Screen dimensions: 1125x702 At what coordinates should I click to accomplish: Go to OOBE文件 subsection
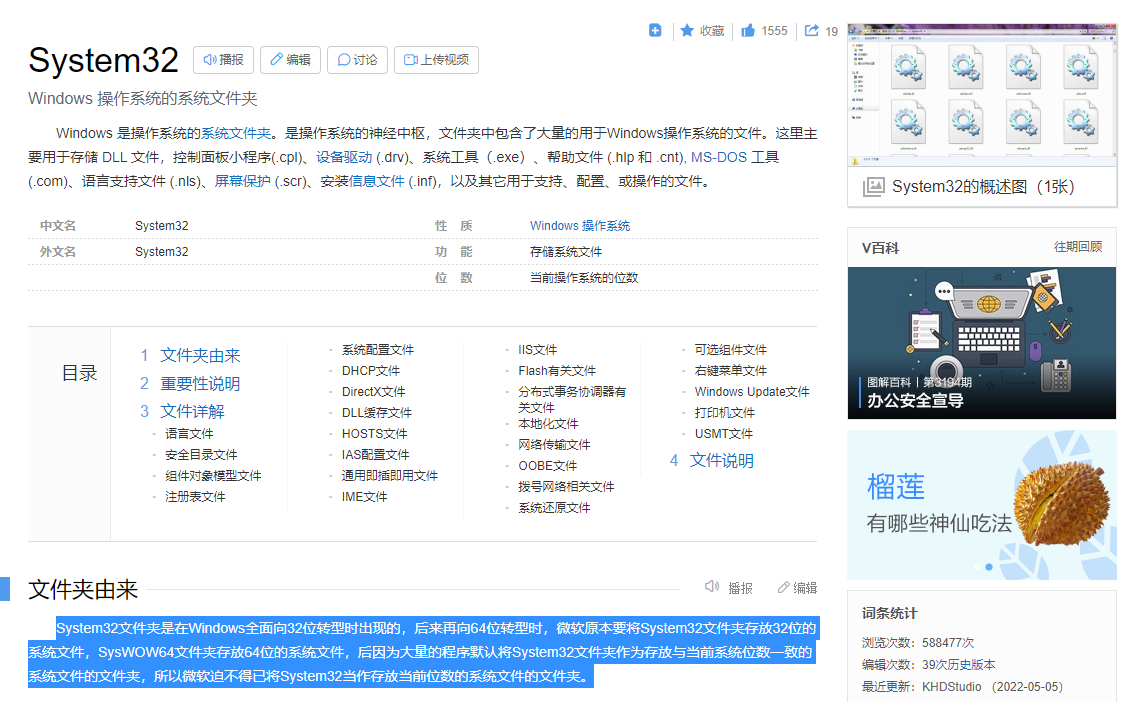click(x=547, y=465)
